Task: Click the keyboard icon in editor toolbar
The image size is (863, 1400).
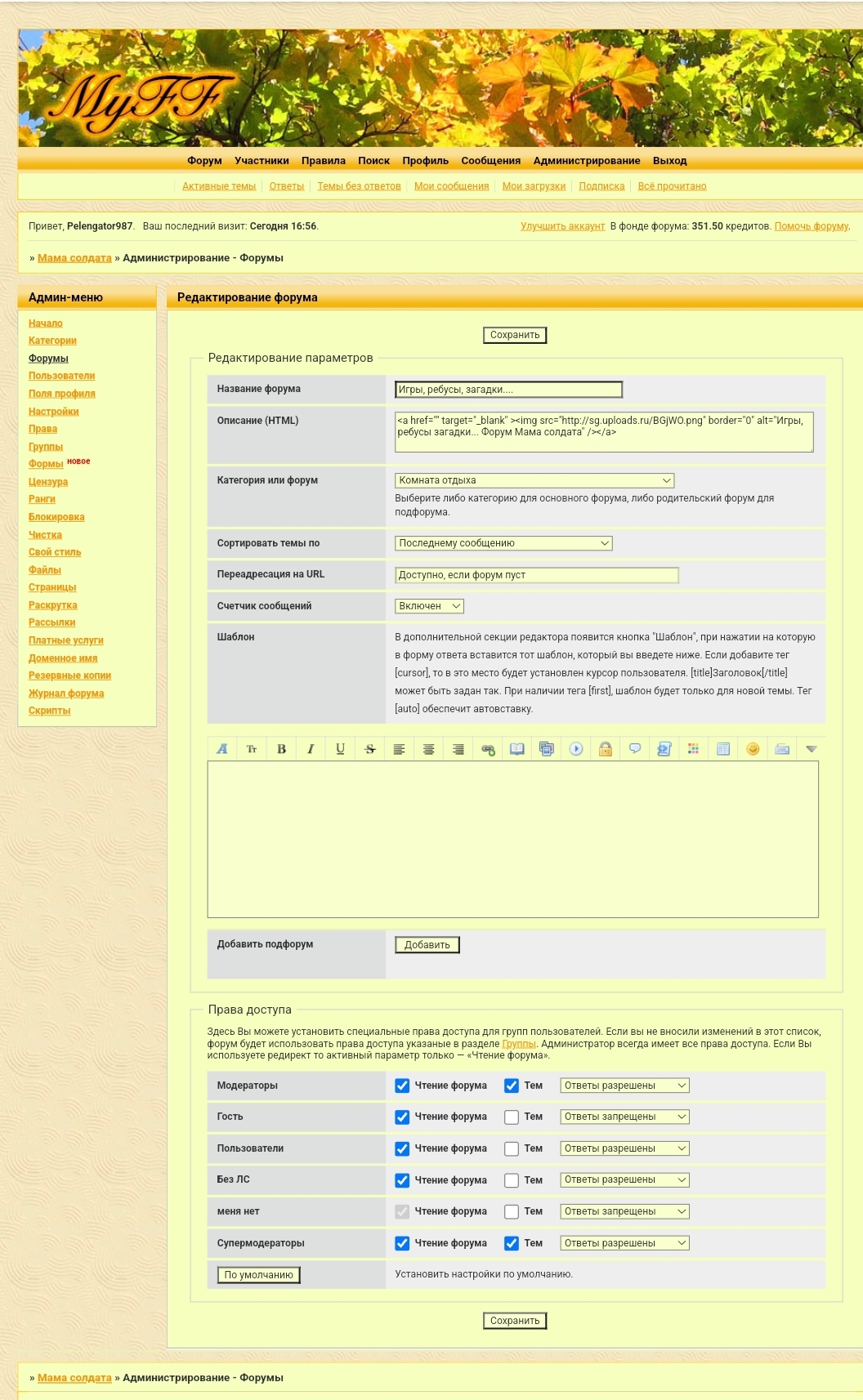Action: pos(782,749)
